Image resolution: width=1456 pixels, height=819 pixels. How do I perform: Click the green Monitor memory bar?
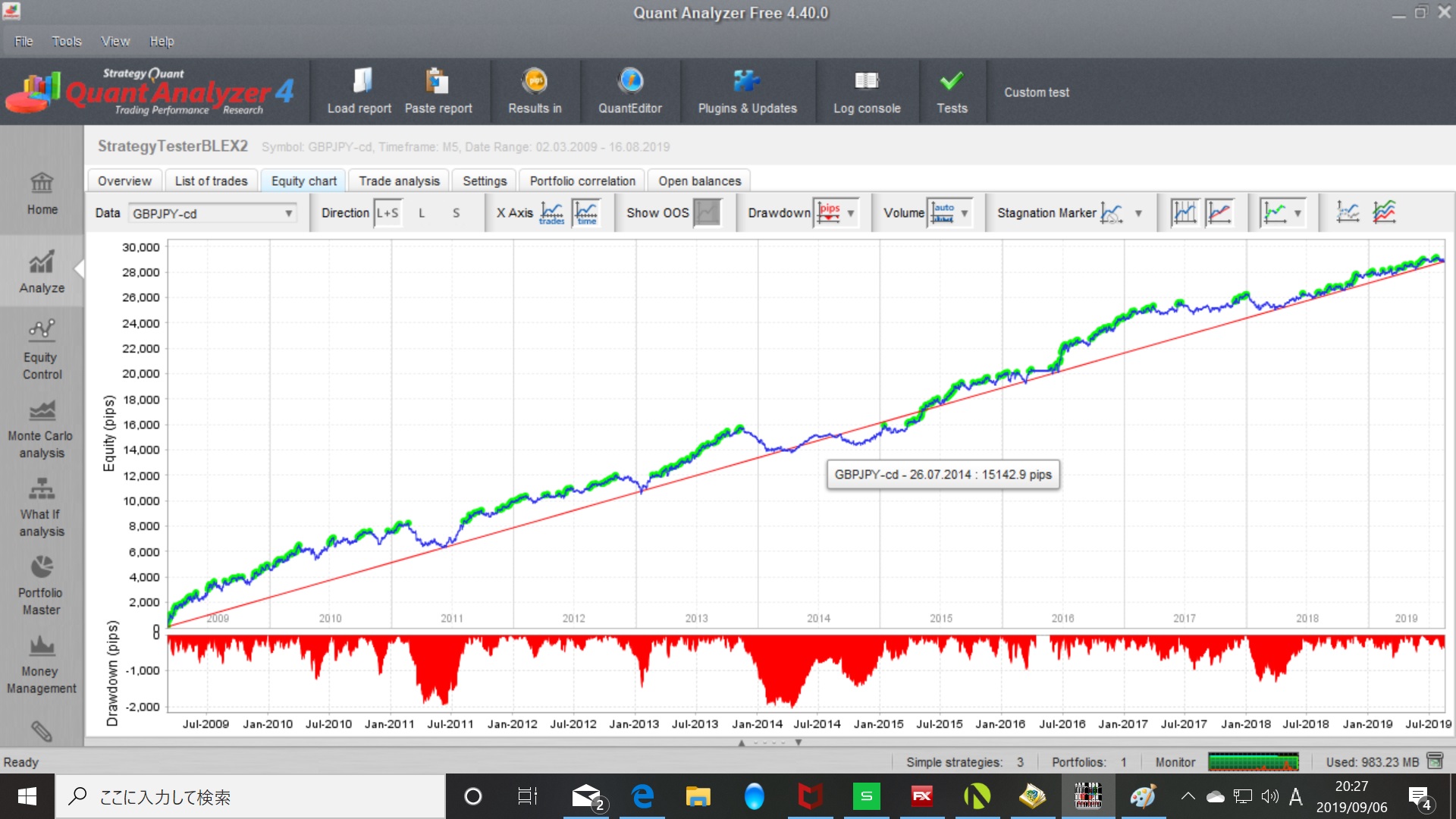click(1253, 761)
